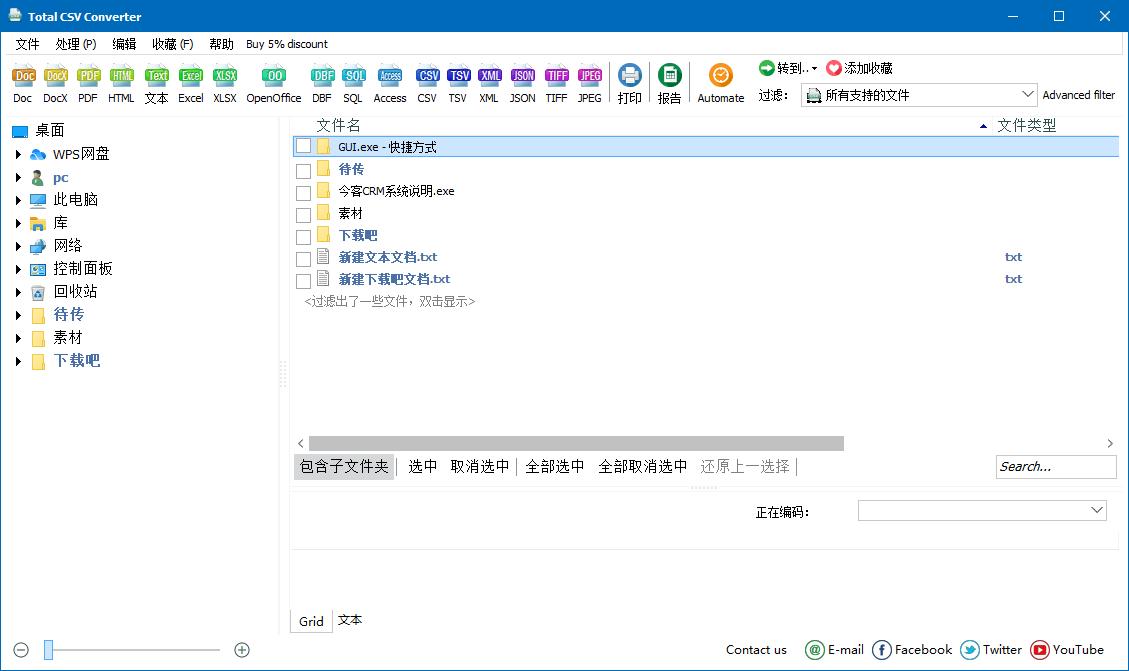Viewport: 1129px width, 671px height.
Task: Expand the 此电脑 tree node
Action: coord(18,200)
